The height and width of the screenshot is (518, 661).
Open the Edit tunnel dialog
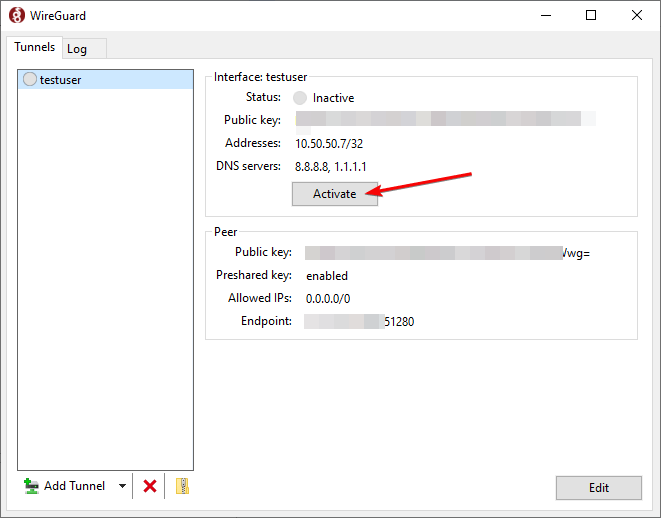(598, 488)
